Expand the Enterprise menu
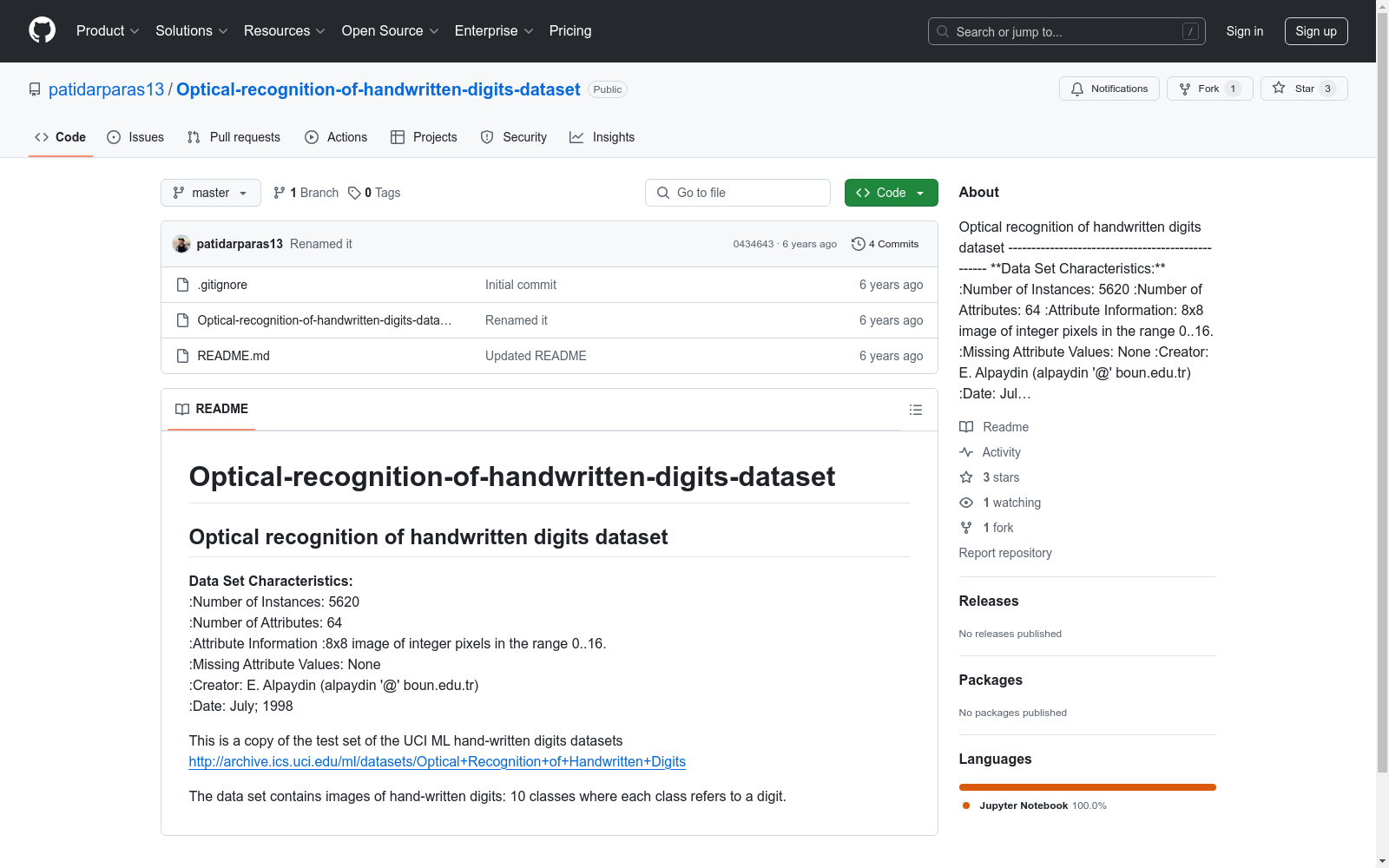Screen dimensions: 1389x868 coord(494,30)
